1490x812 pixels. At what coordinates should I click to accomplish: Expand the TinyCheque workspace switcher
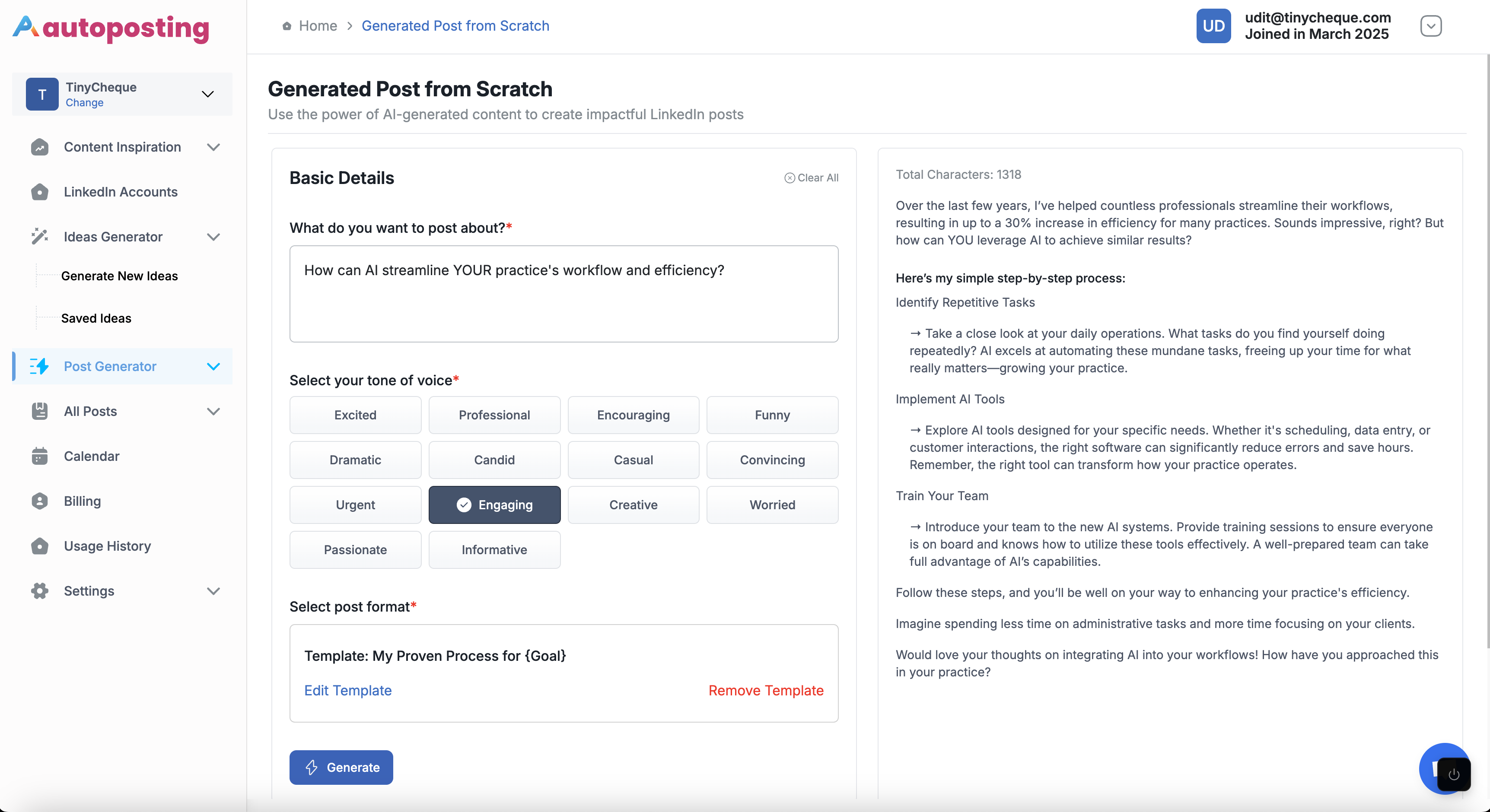[208, 94]
